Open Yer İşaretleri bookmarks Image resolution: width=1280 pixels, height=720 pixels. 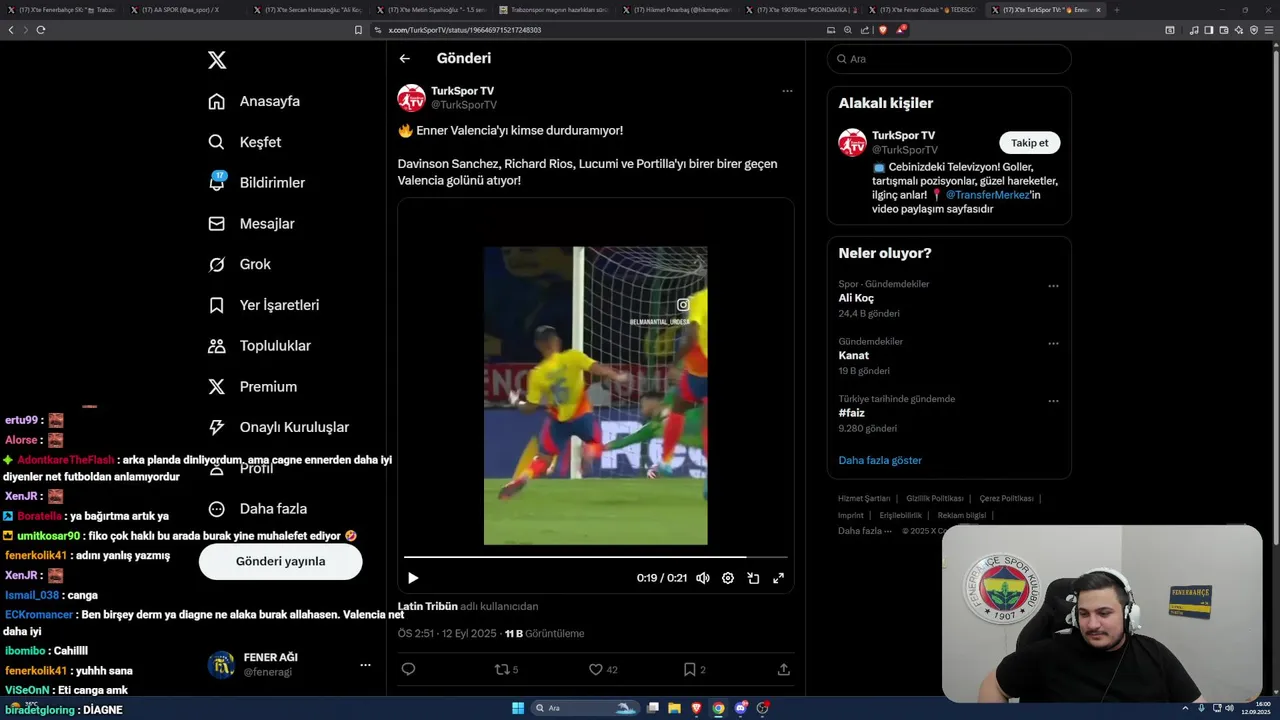tap(263, 305)
